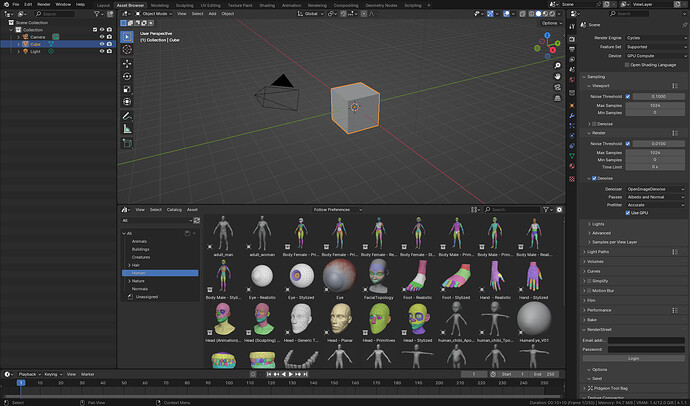
Task: Open the File menu
Action: coord(16,4)
